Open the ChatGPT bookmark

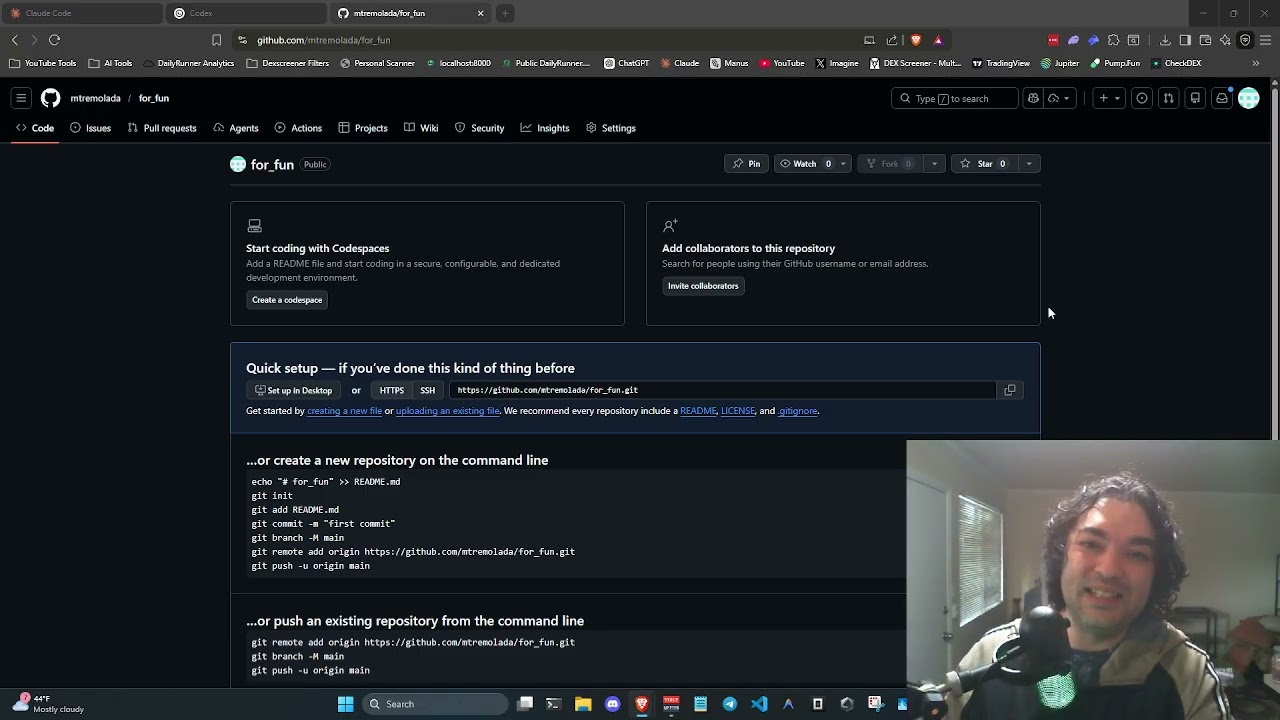pos(626,63)
